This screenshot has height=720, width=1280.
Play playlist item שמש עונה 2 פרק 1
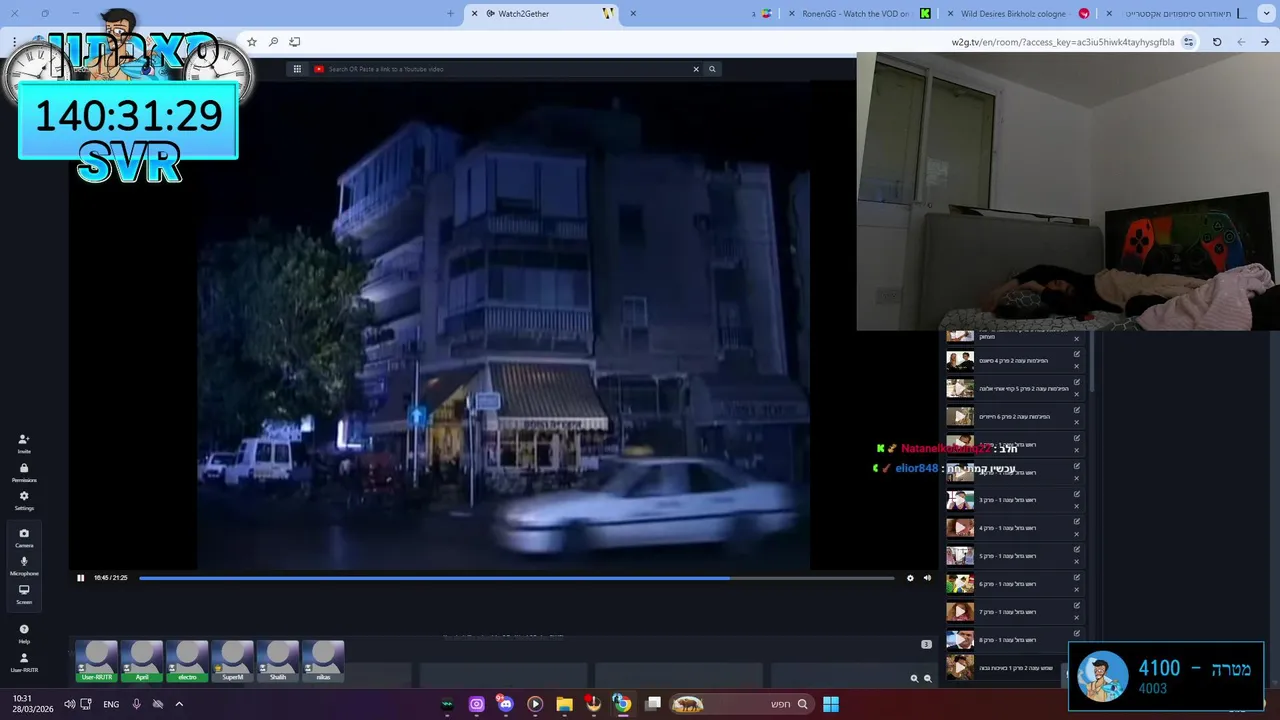click(960, 667)
